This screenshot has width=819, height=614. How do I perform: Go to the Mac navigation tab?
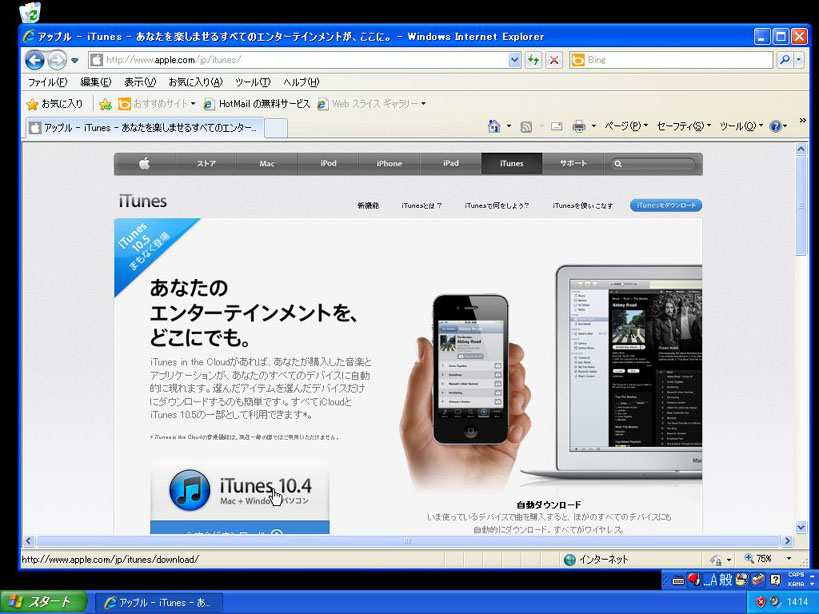point(267,163)
